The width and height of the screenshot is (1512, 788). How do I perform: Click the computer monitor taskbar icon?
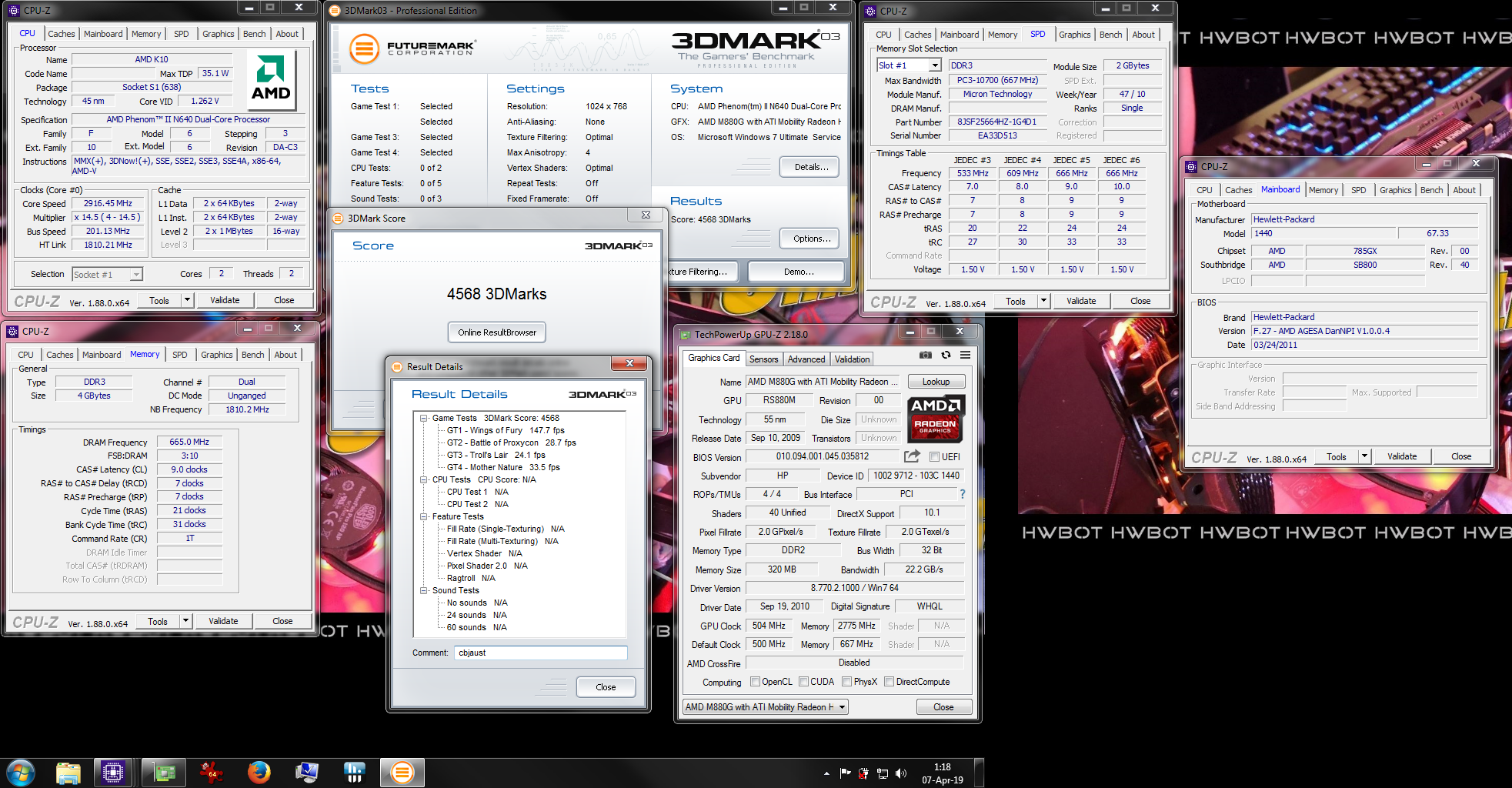[x=307, y=772]
